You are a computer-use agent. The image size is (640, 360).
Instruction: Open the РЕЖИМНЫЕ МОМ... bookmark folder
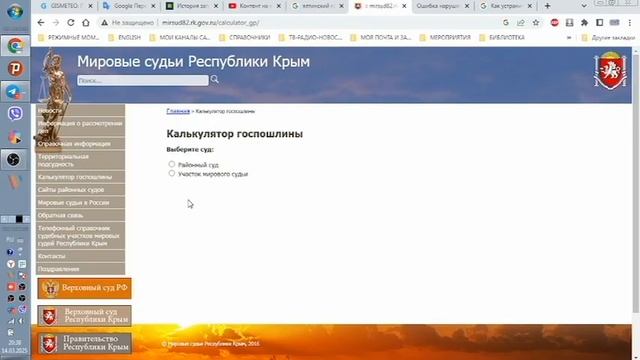pyautogui.click(x=69, y=38)
